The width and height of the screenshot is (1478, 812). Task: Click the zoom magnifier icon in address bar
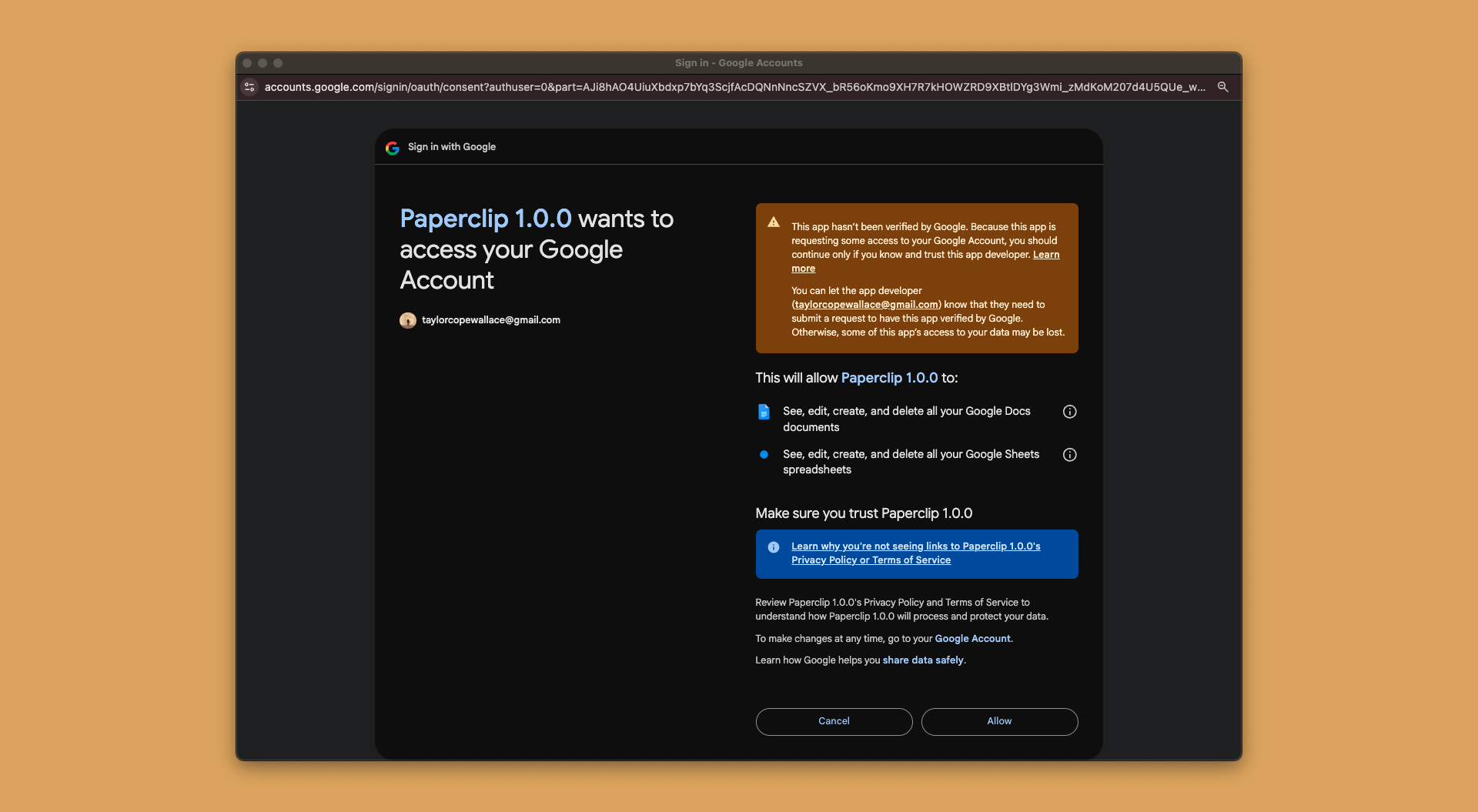click(1222, 87)
